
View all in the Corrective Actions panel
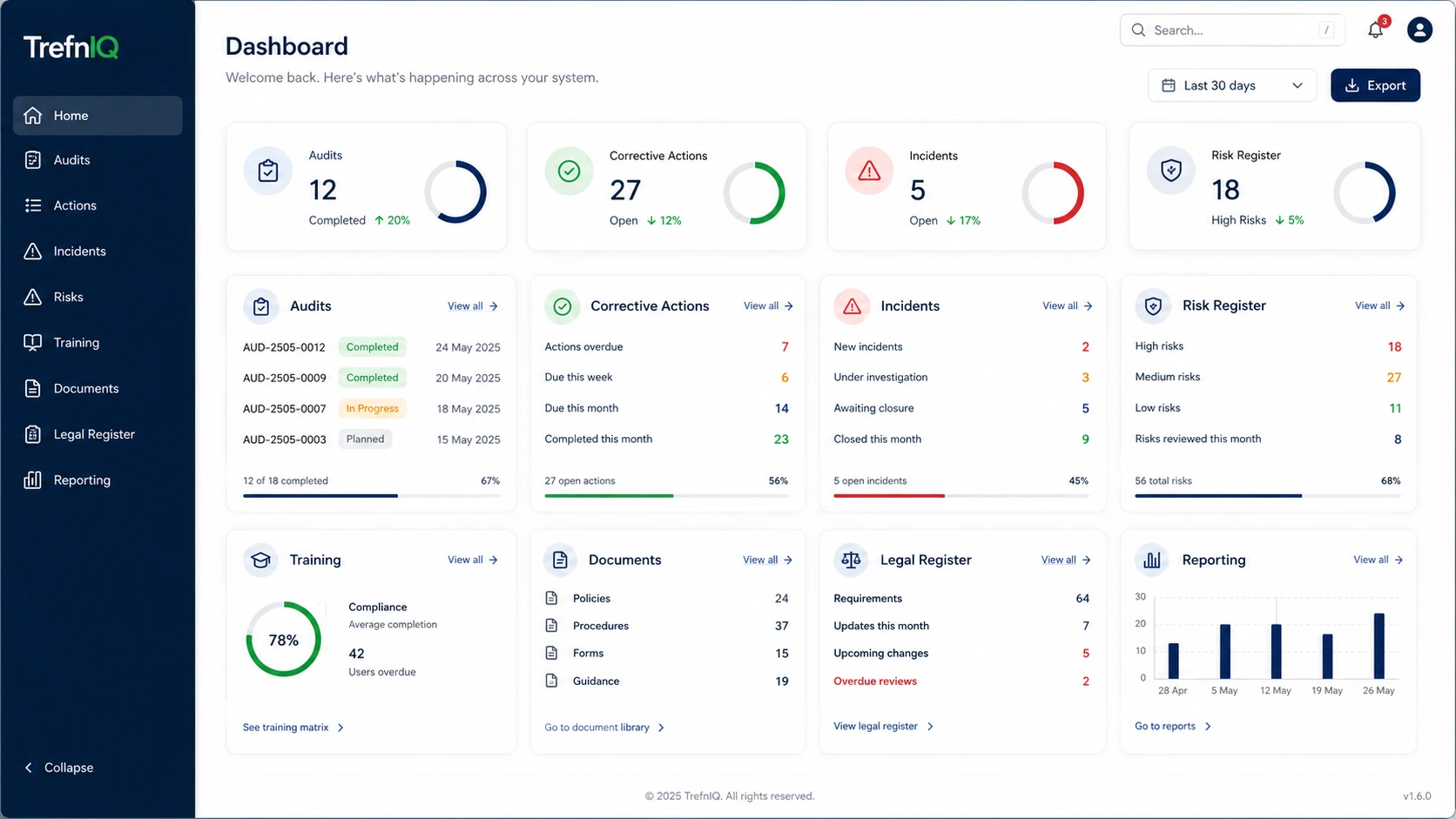pyautogui.click(x=768, y=305)
